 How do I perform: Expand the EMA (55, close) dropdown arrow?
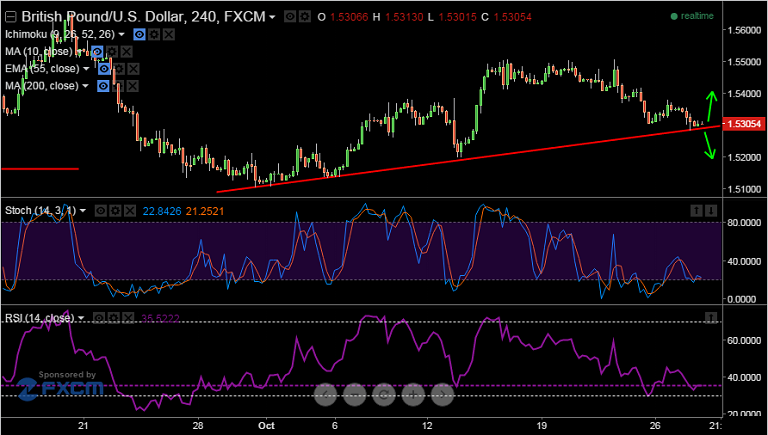point(86,69)
